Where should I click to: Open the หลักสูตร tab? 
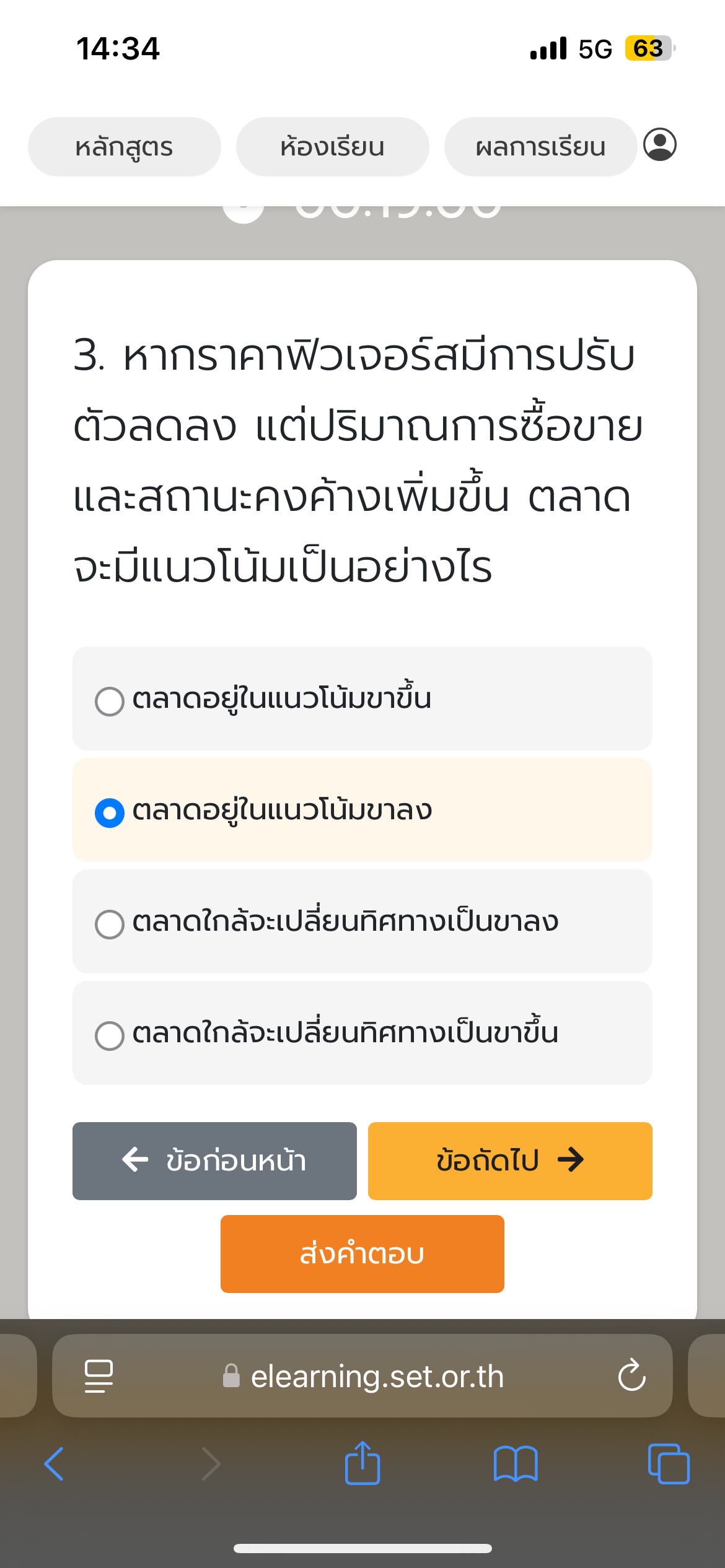124,147
